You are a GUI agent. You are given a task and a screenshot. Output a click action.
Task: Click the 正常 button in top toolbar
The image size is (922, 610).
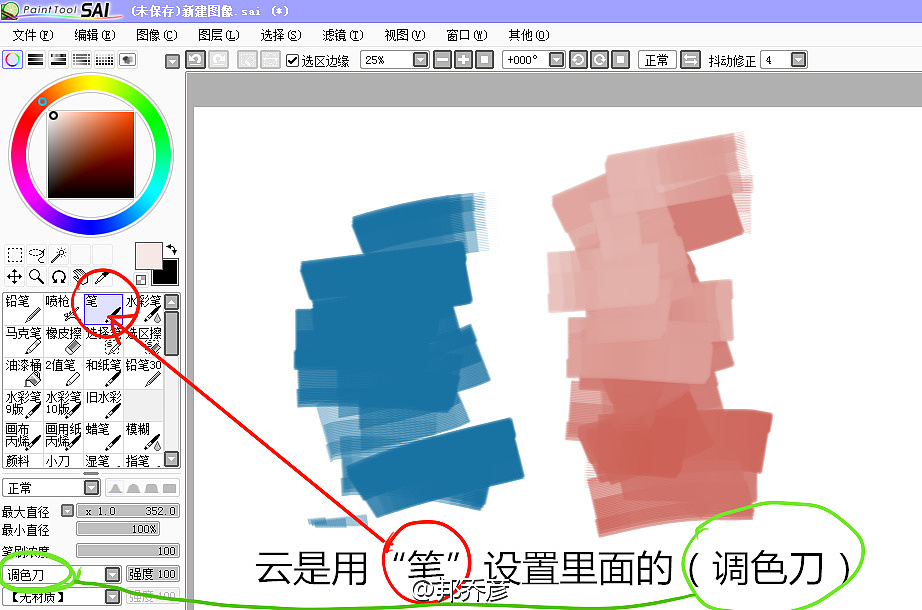656,60
